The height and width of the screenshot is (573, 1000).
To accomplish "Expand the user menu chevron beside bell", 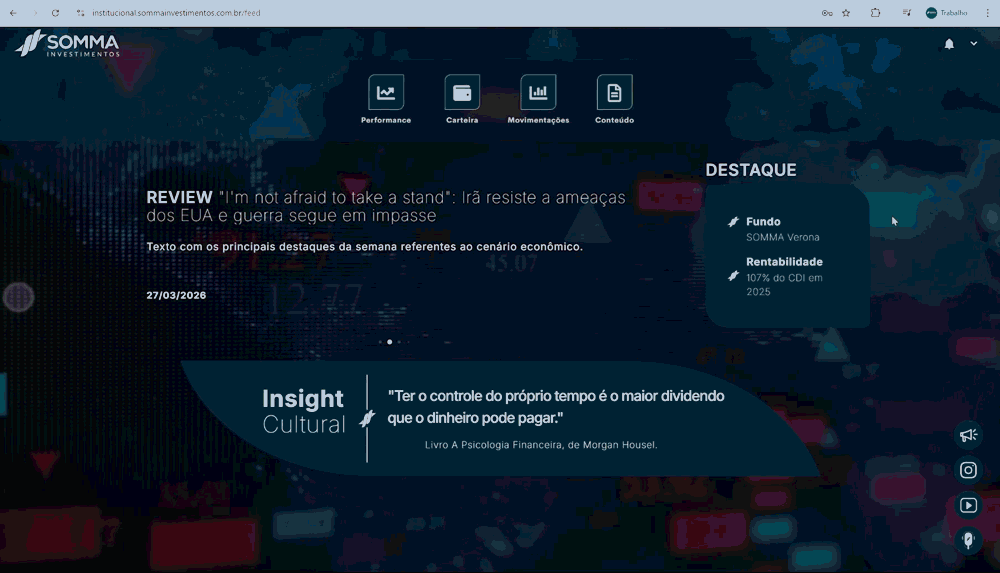I will 974,43.
